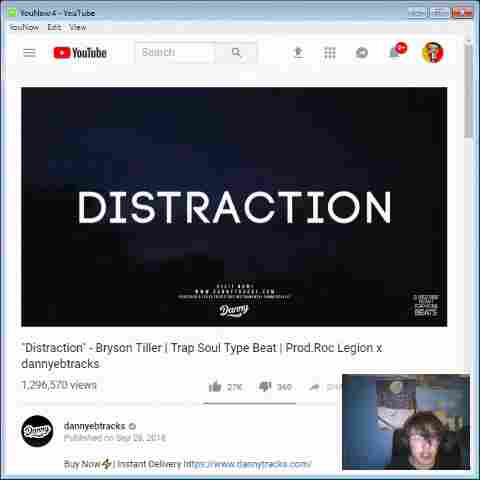Open the messages chat bubble icon
This screenshot has width=480, height=480.
[362, 53]
